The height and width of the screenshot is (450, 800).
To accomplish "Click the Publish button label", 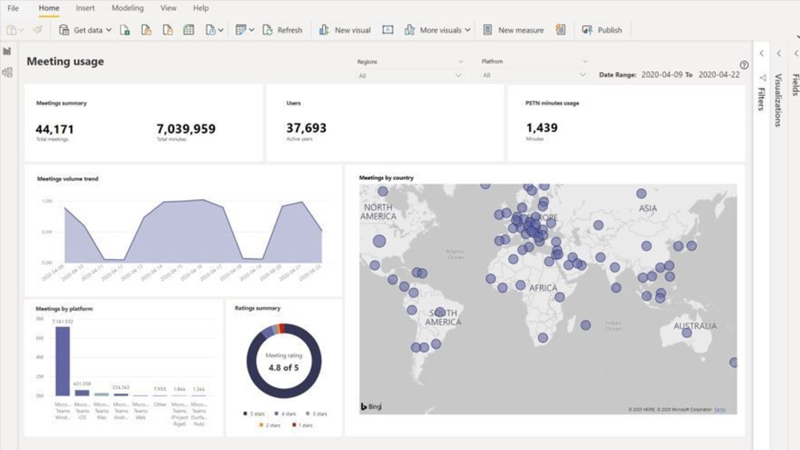I will pos(610,30).
